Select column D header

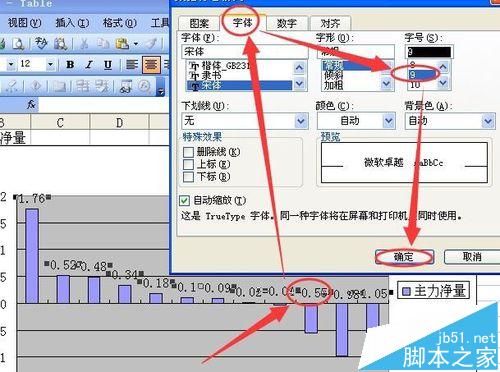[120, 122]
